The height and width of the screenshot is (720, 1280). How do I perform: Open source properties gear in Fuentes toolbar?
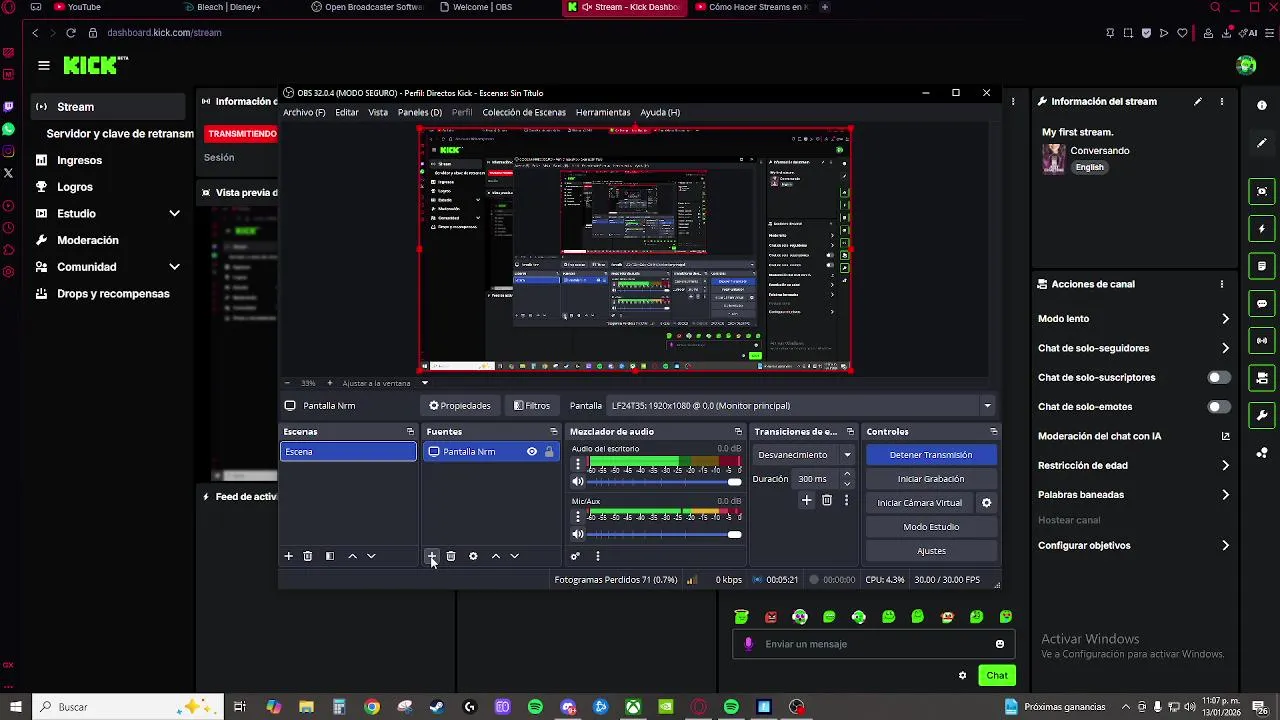click(473, 556)
